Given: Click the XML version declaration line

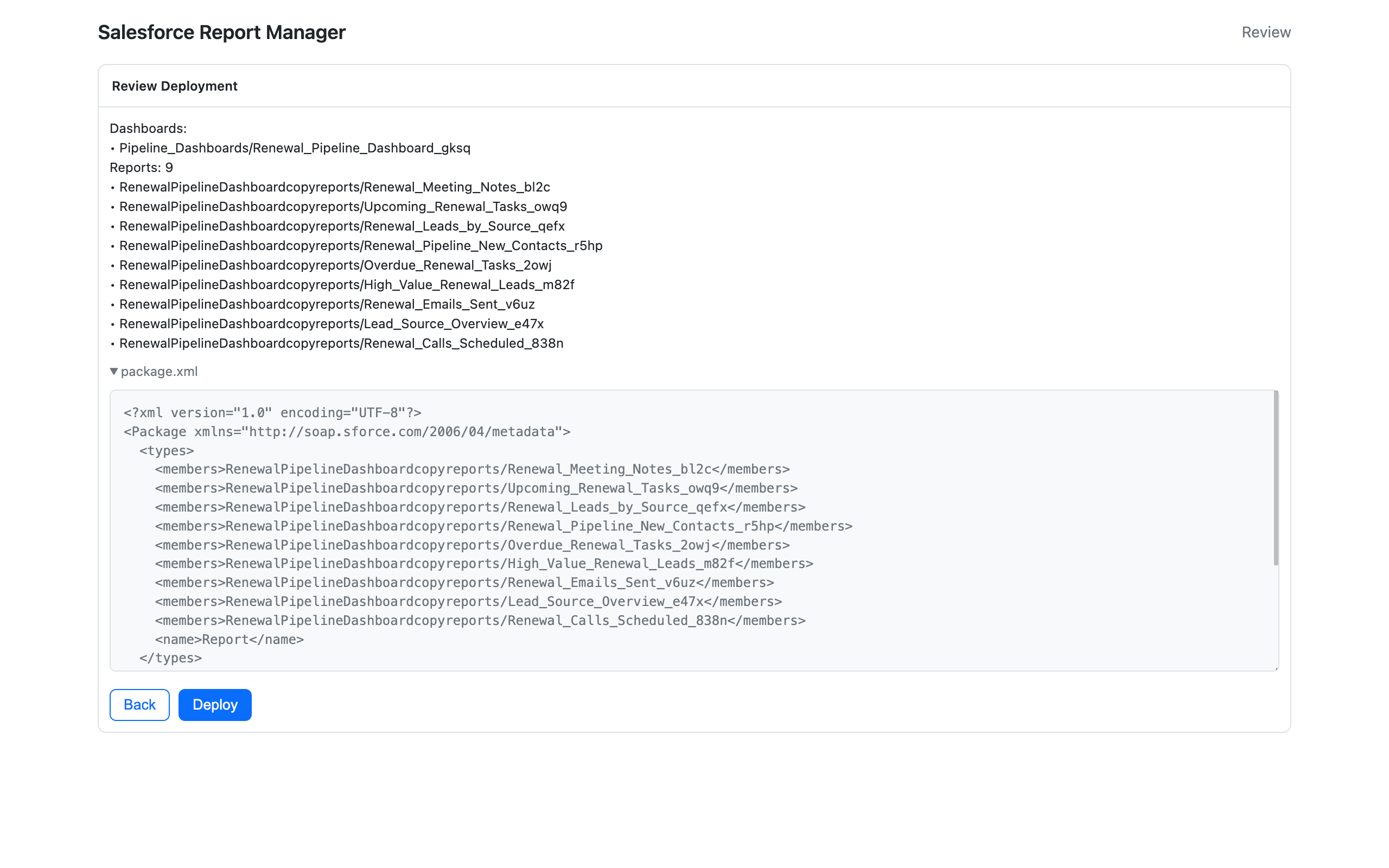Looking at the screenshot, I should pos(272,413).
